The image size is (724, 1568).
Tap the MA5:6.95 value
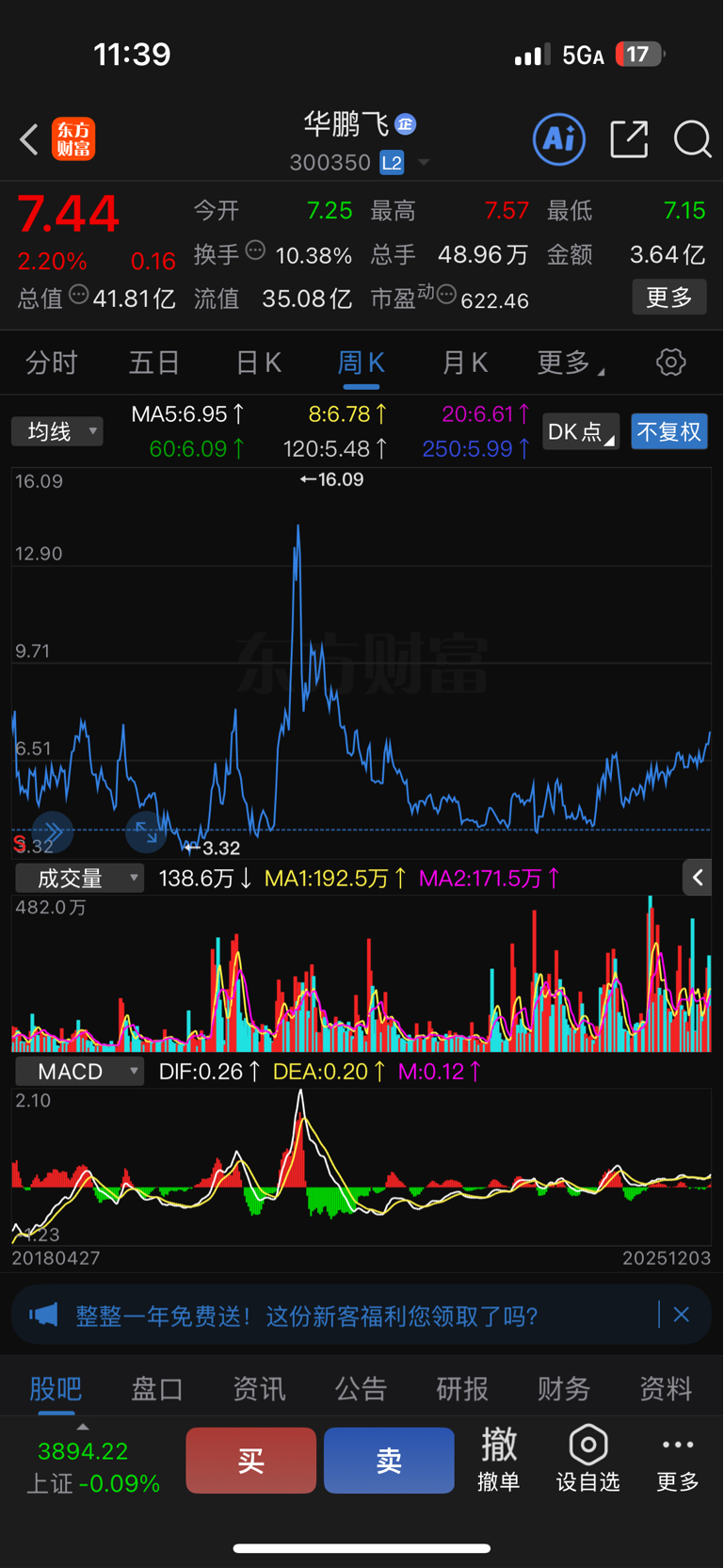188,414
